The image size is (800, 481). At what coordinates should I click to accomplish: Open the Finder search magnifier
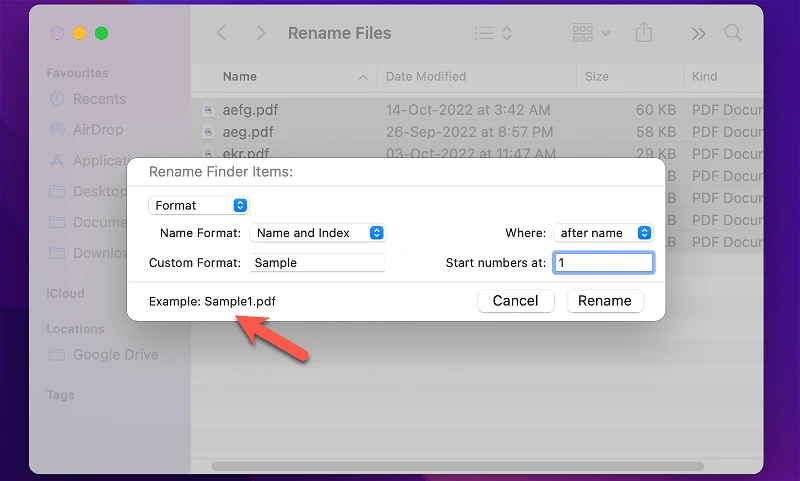pyautogui.click(x=733, y=33)
